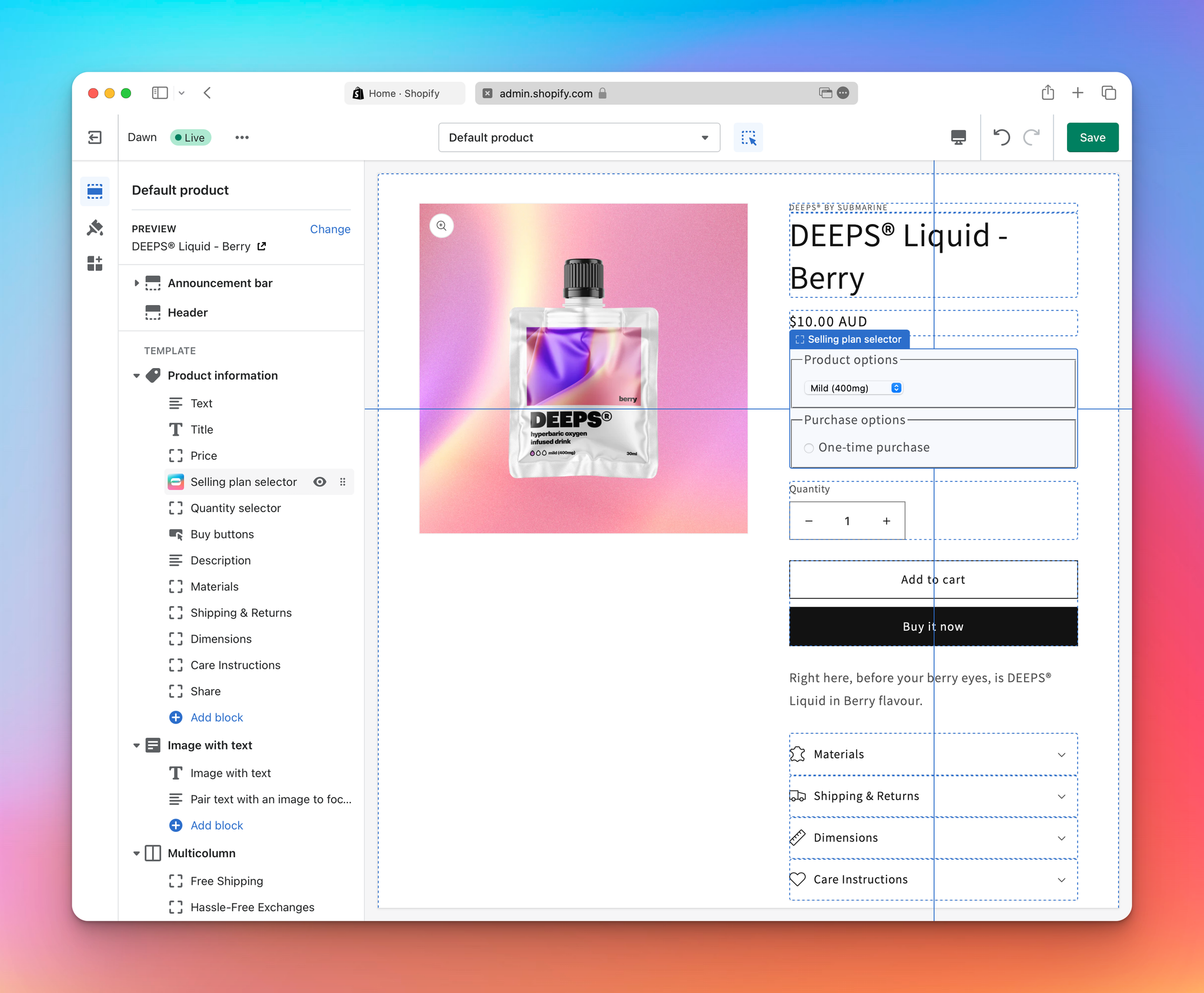Expand the Announcement bar section
1204x993 pixels.
coord(136,283)
